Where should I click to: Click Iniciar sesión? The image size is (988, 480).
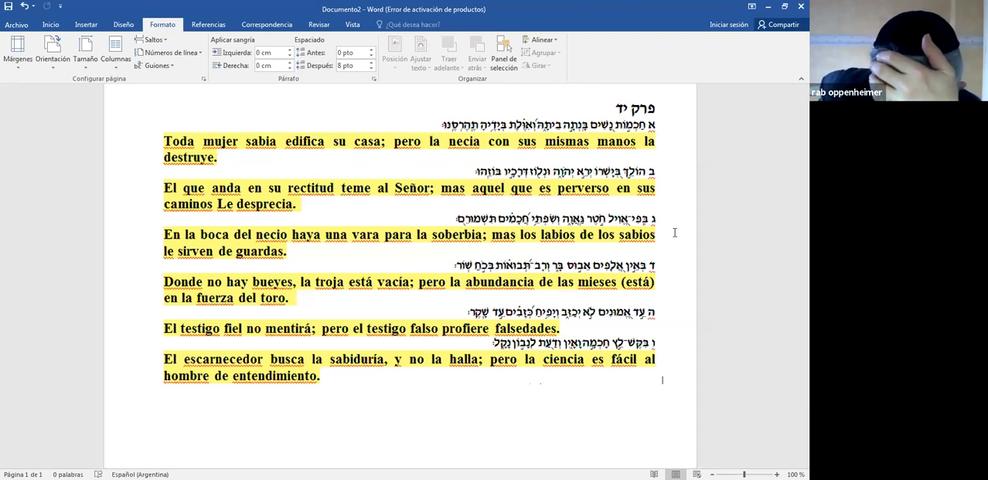728,25
